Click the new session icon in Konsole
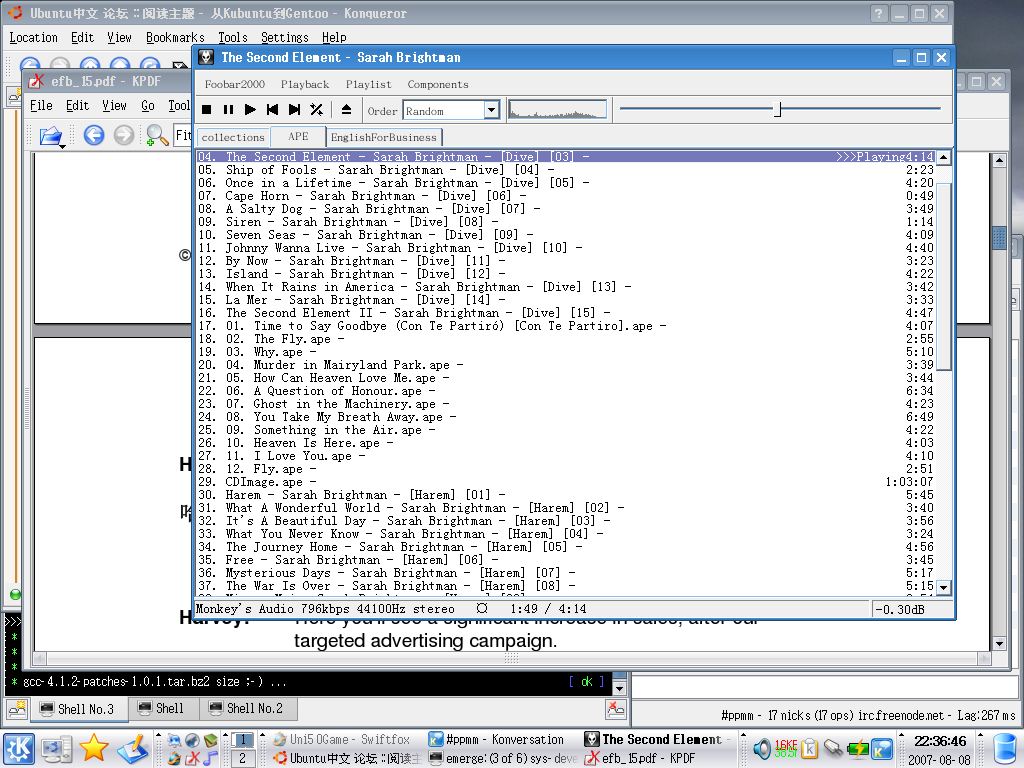1024x768 pixels. coord(16,709)
